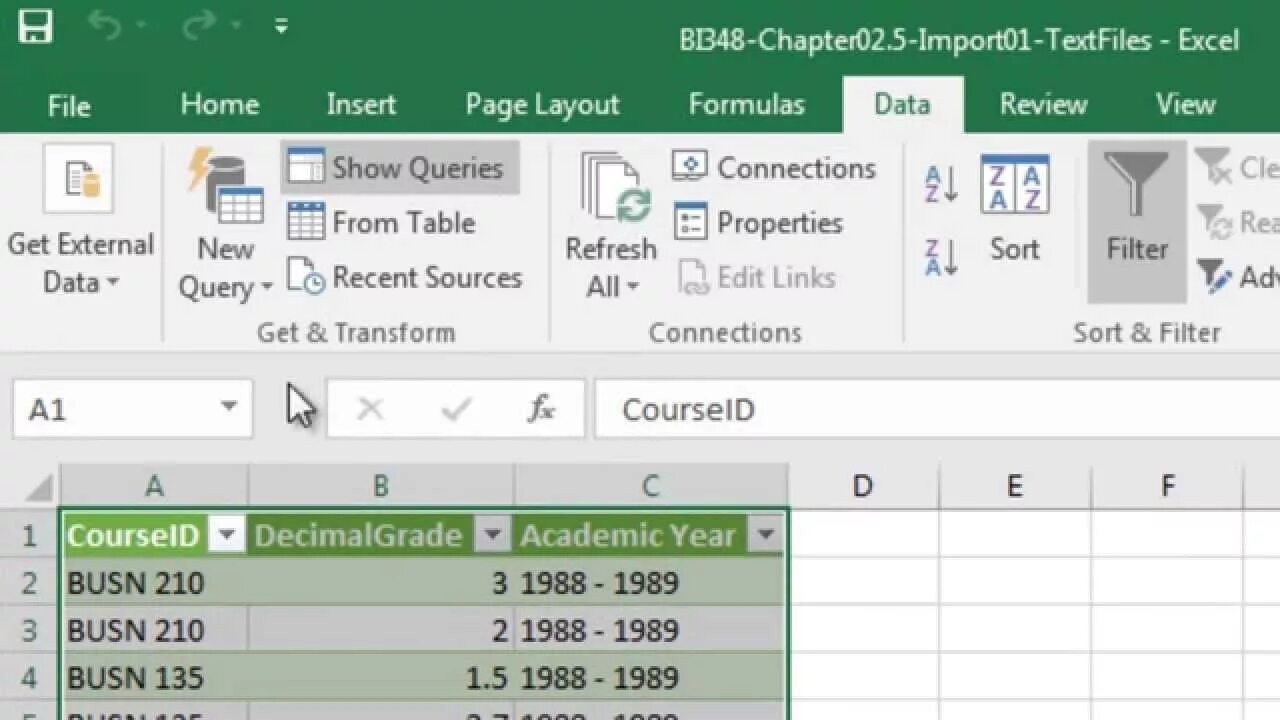The height and width of the screenshot is (720, 1280).
Task: Sort A to Z ascending
Action: [x=942, y=185]
